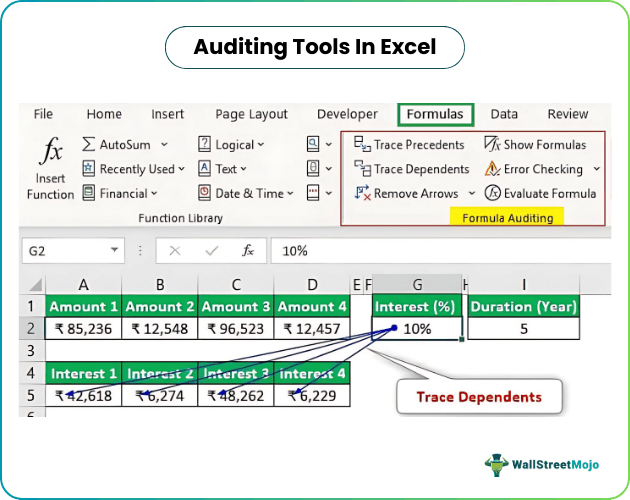Confirm entry with formula bar checkmark
The width and height of the screenshot is (630, 500).
click(212, 251)
